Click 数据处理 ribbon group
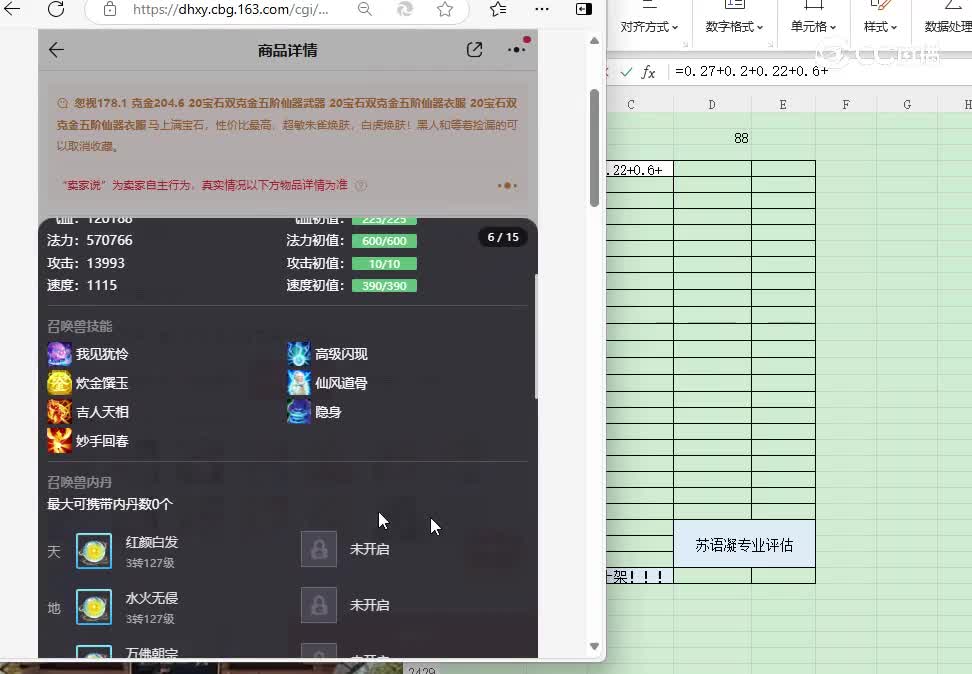Screen dimensions: 972x674 [947, 27]
